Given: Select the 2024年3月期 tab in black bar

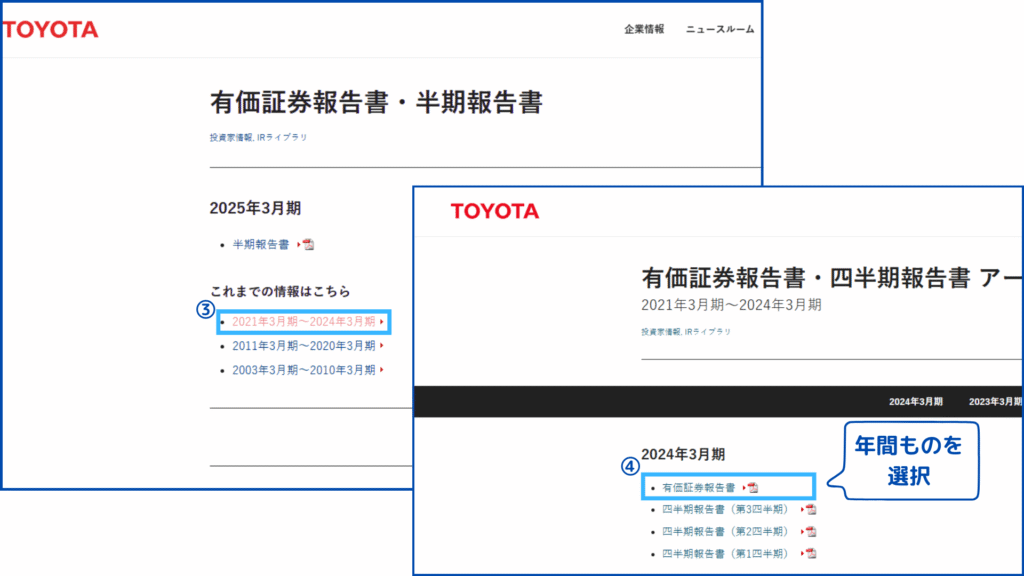Looking at the screenshot, I should (x=916, y=402).
